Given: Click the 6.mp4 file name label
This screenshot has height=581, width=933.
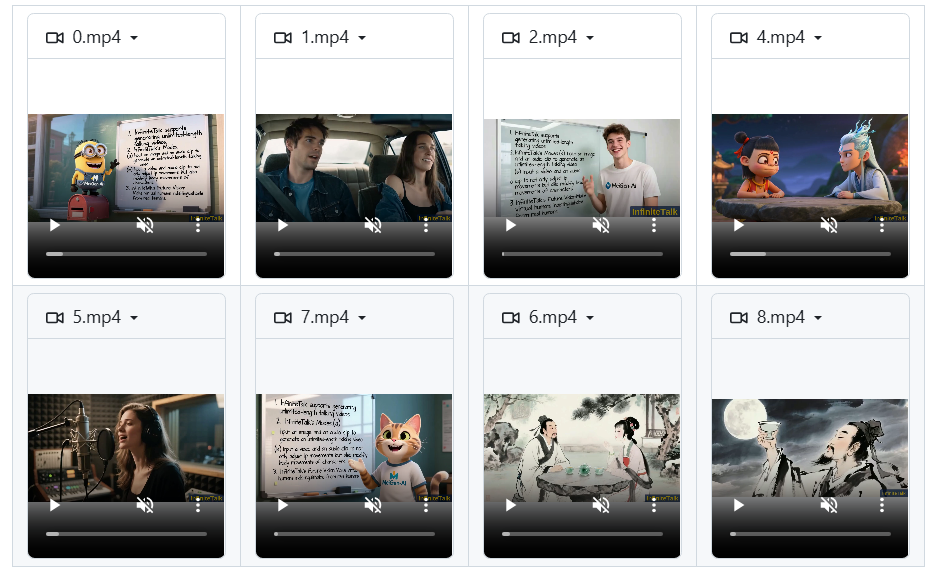Looking at the screenshot, I should [x=552, y=317].
